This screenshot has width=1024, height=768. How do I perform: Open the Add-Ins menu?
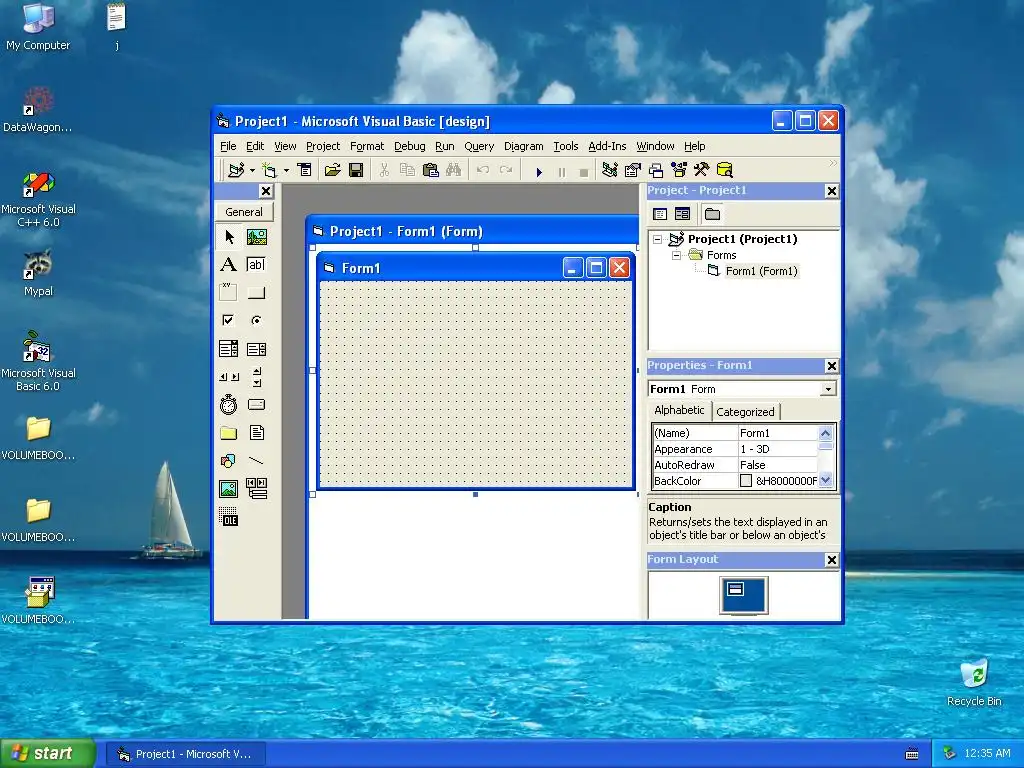click(607, 146)
